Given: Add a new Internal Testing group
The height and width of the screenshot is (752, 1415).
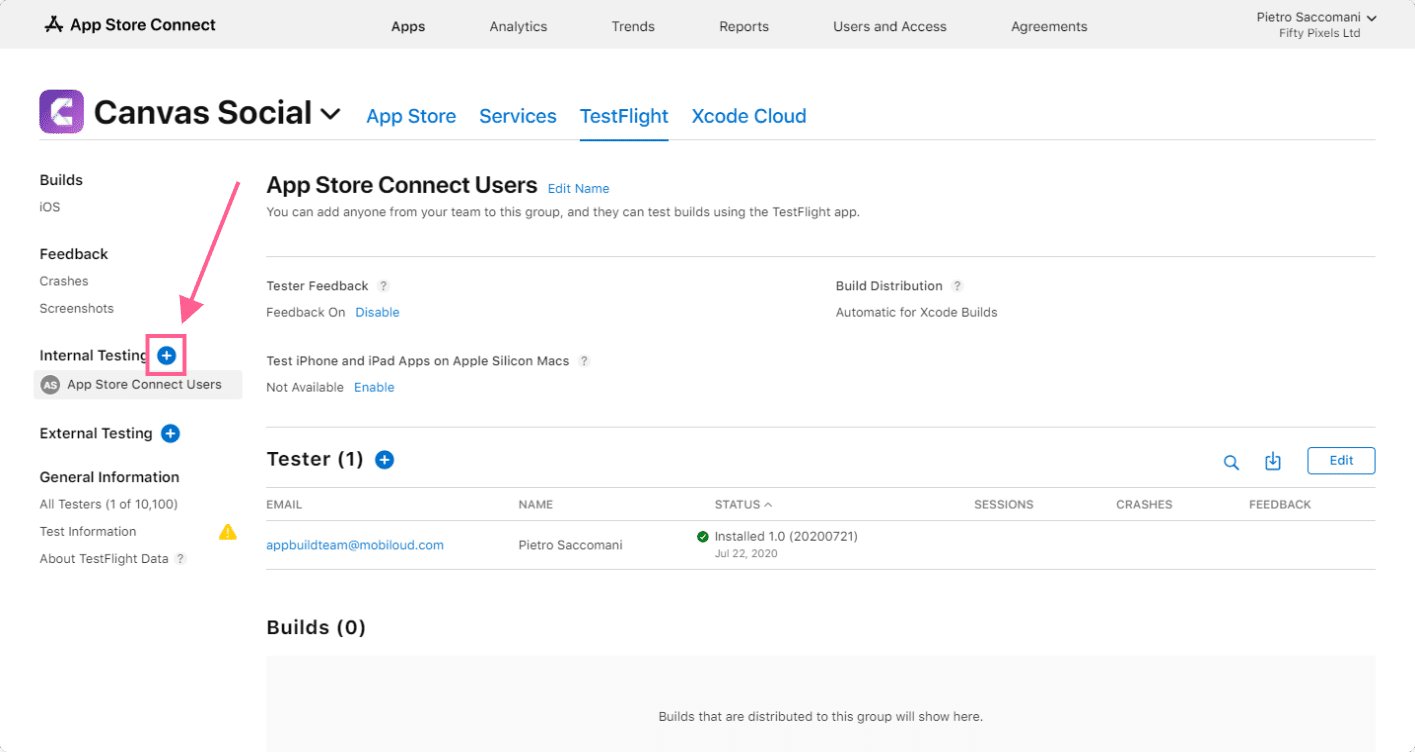Looking at the screenshot, I should 167,355.
